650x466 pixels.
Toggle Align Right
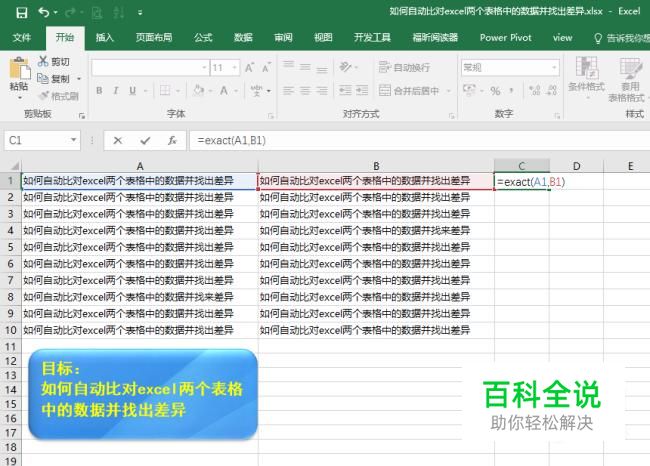pos(322,90)
